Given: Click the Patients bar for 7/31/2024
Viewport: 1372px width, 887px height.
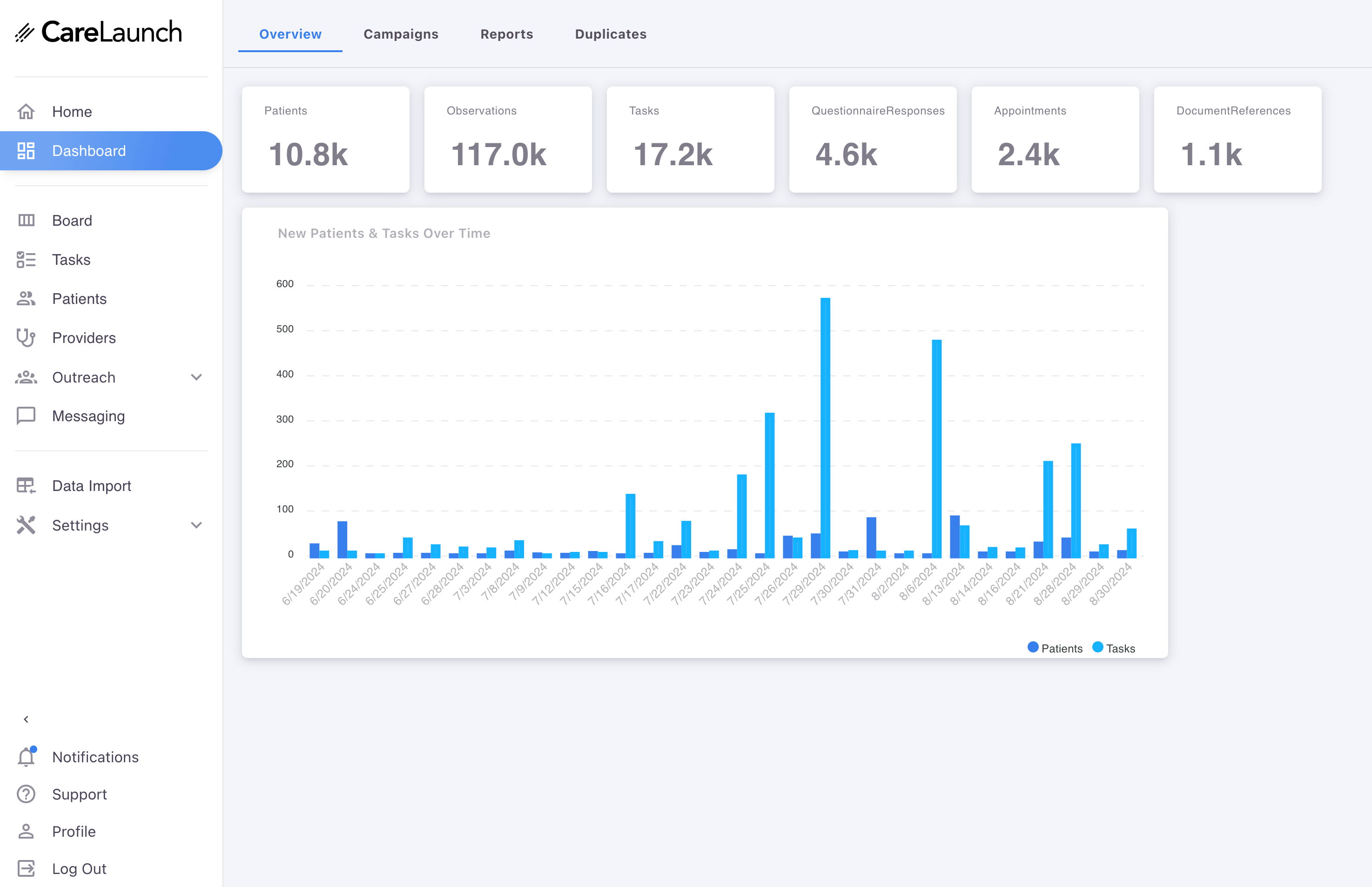Looking at the screenshot, I should [x=872, y=538].
